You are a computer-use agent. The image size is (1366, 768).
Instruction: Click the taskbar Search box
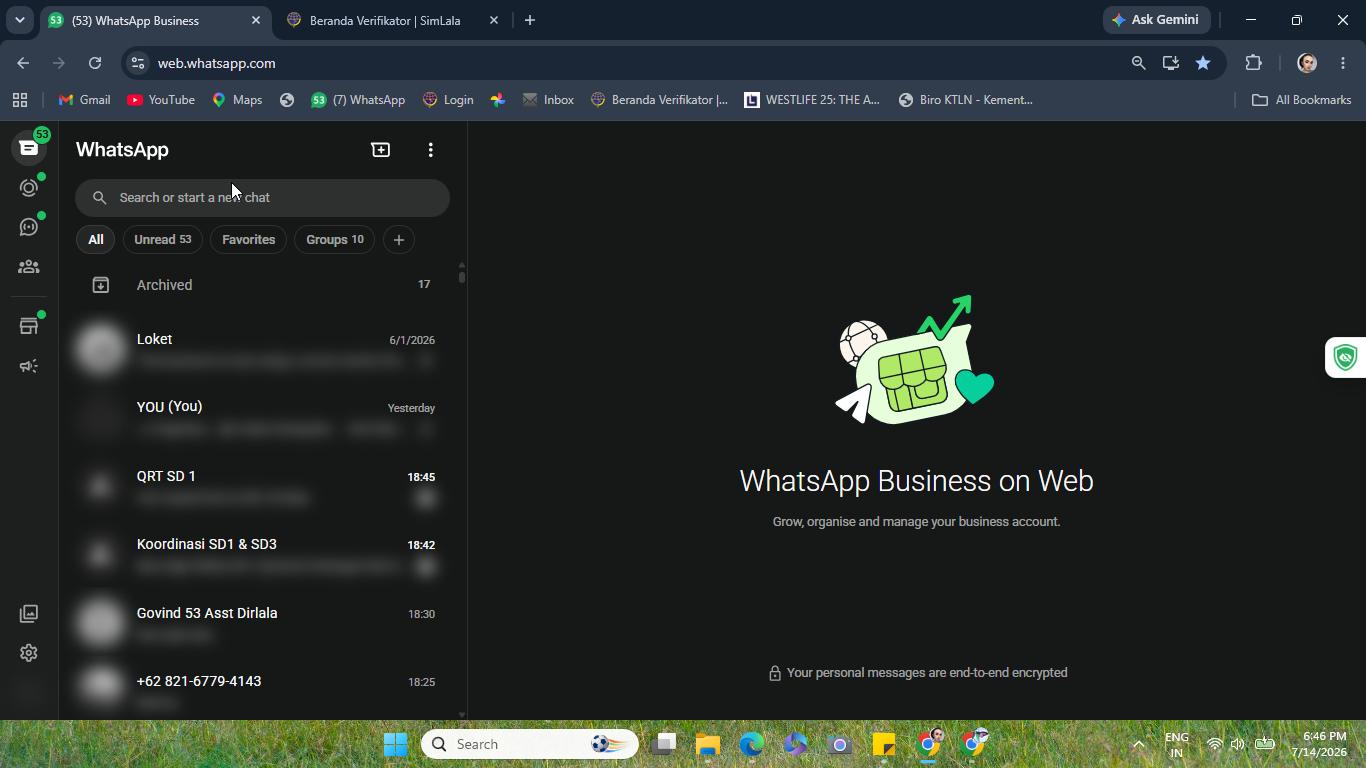[x=530, y=744]
